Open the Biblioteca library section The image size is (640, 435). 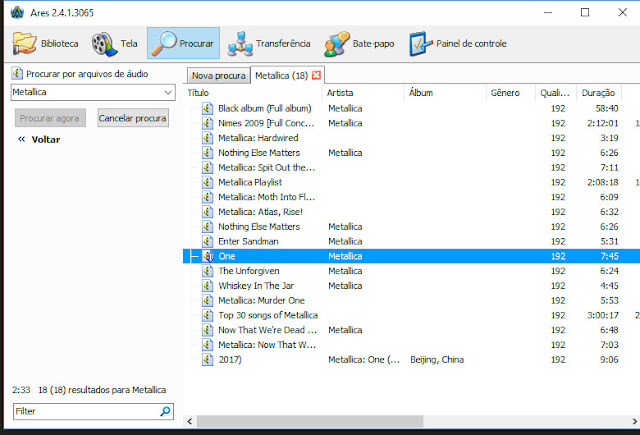[45, 44]
